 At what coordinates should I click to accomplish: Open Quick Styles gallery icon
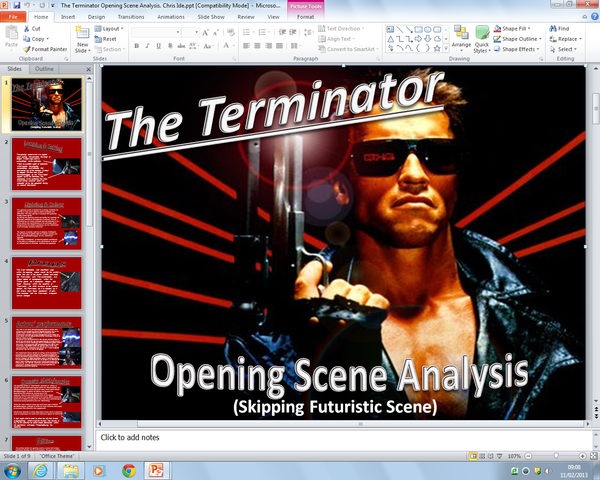point(482,33)
